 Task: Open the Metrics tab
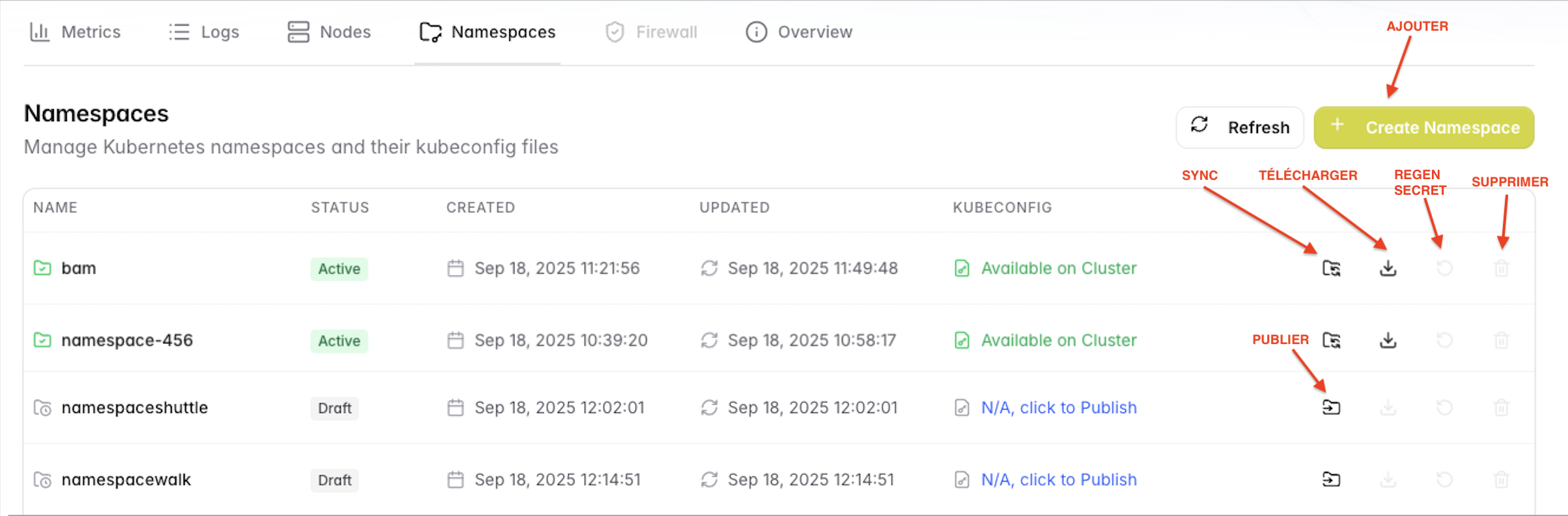tap(75, 32)
